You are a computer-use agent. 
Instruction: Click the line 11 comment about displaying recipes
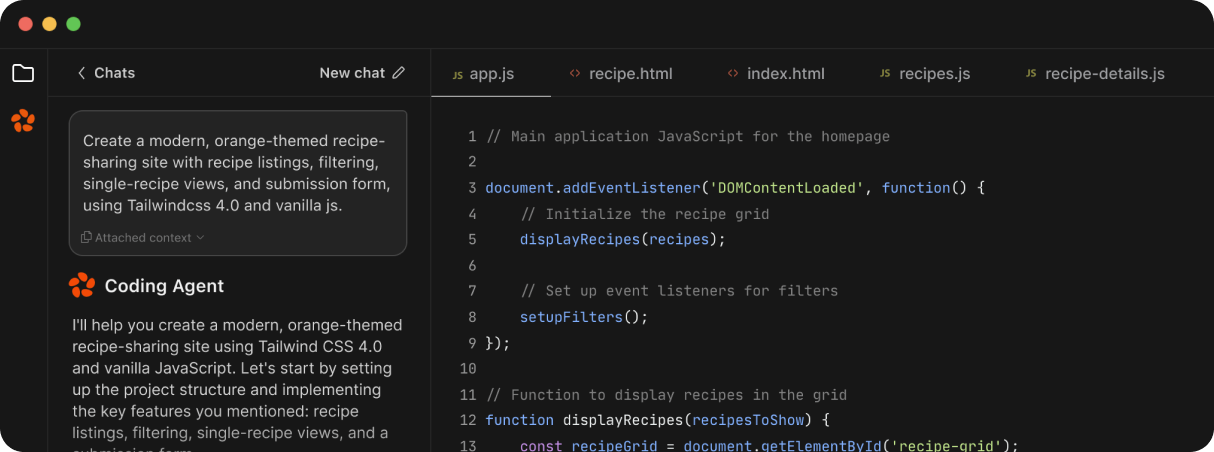click(x=666, y=396)
